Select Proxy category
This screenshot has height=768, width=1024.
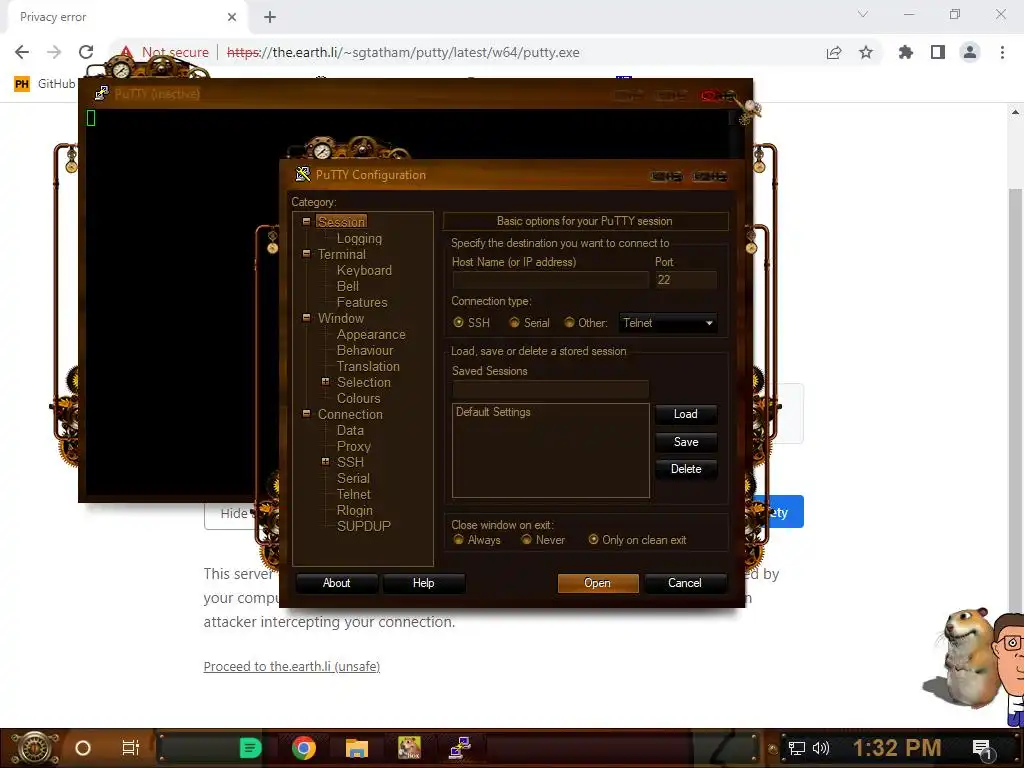pos(354,447)
